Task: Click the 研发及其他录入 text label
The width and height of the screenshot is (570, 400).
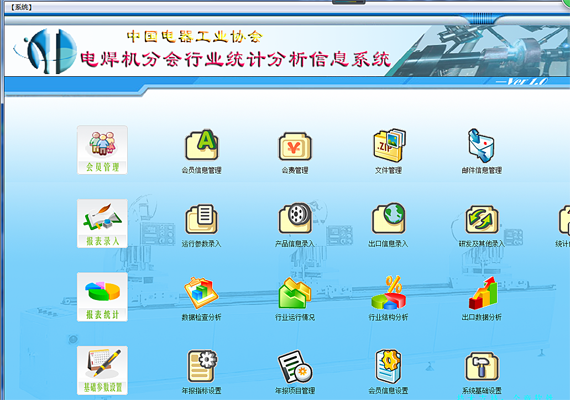Action: 482,244
